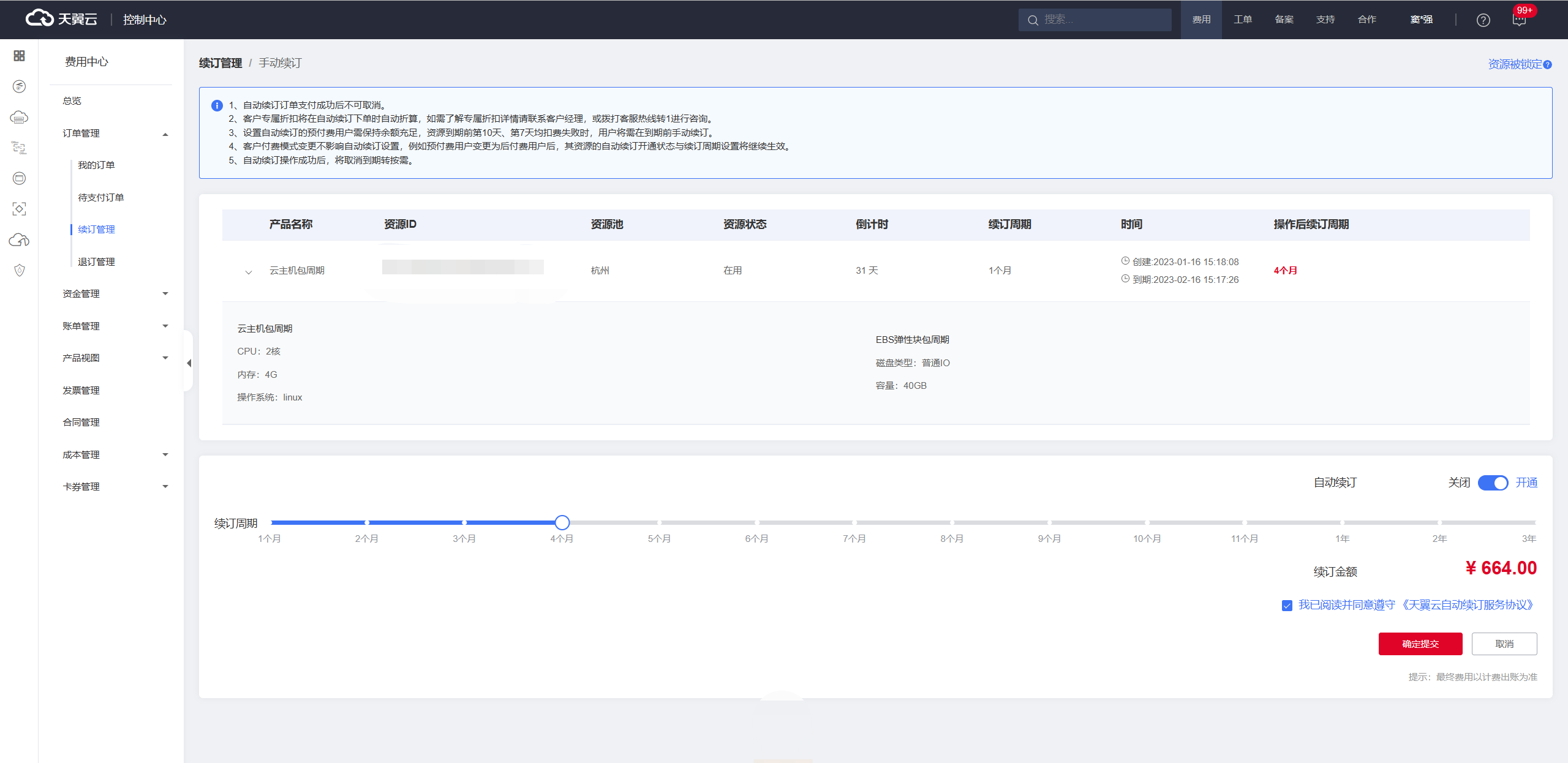Click the 确定提交 button

1420,644
